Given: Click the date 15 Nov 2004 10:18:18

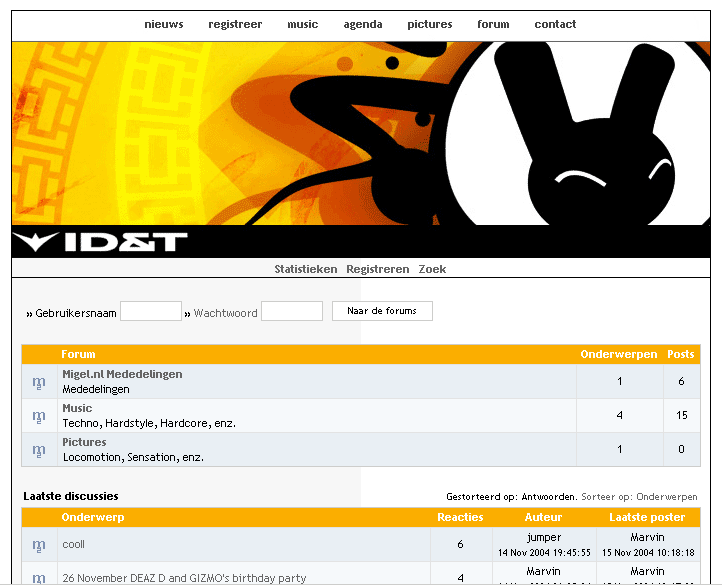Looking at the screenshot, I should pyautogui.click(x=648, y=553).
